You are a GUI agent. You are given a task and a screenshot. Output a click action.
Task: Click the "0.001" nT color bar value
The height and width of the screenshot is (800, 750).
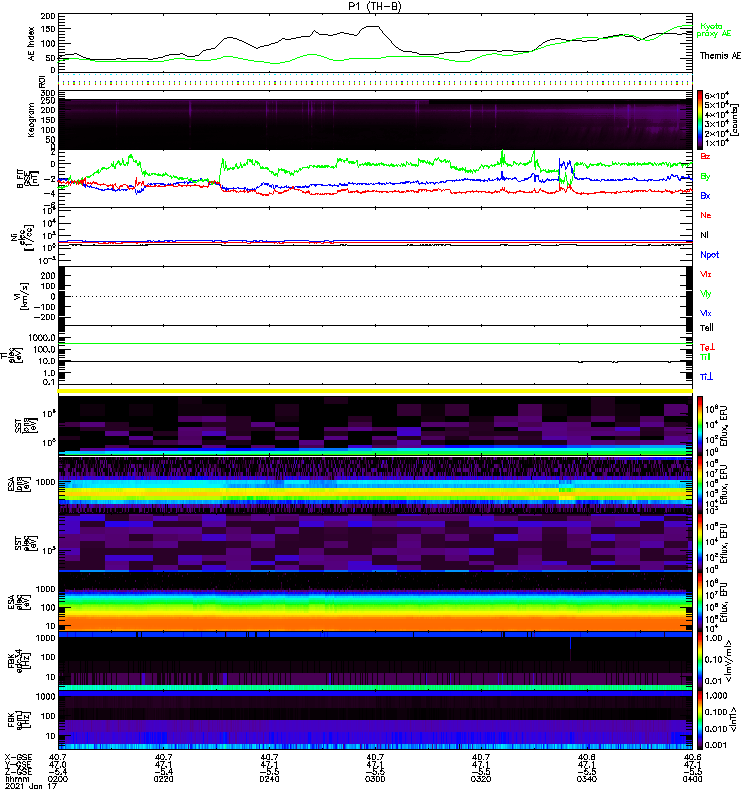point(715,745)
